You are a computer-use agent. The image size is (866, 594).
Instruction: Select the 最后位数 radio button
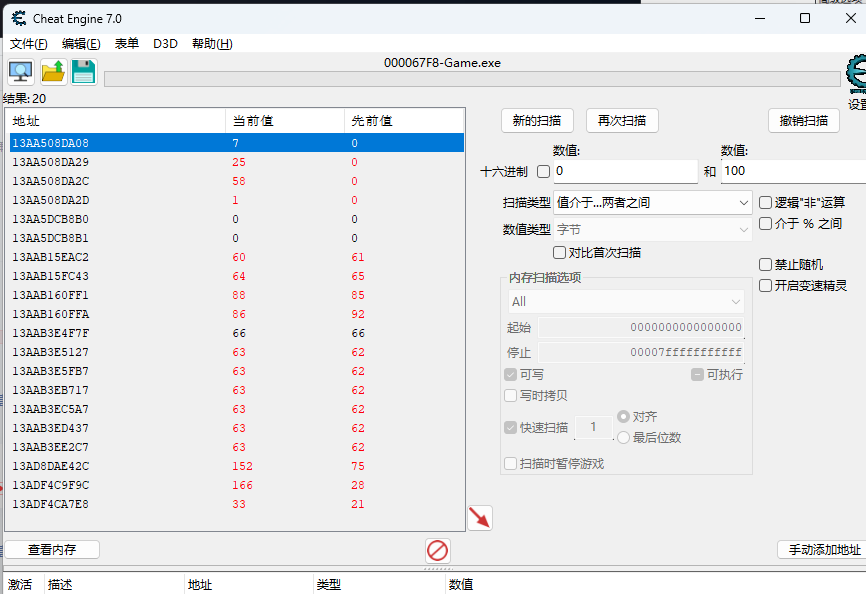(624, 438)
